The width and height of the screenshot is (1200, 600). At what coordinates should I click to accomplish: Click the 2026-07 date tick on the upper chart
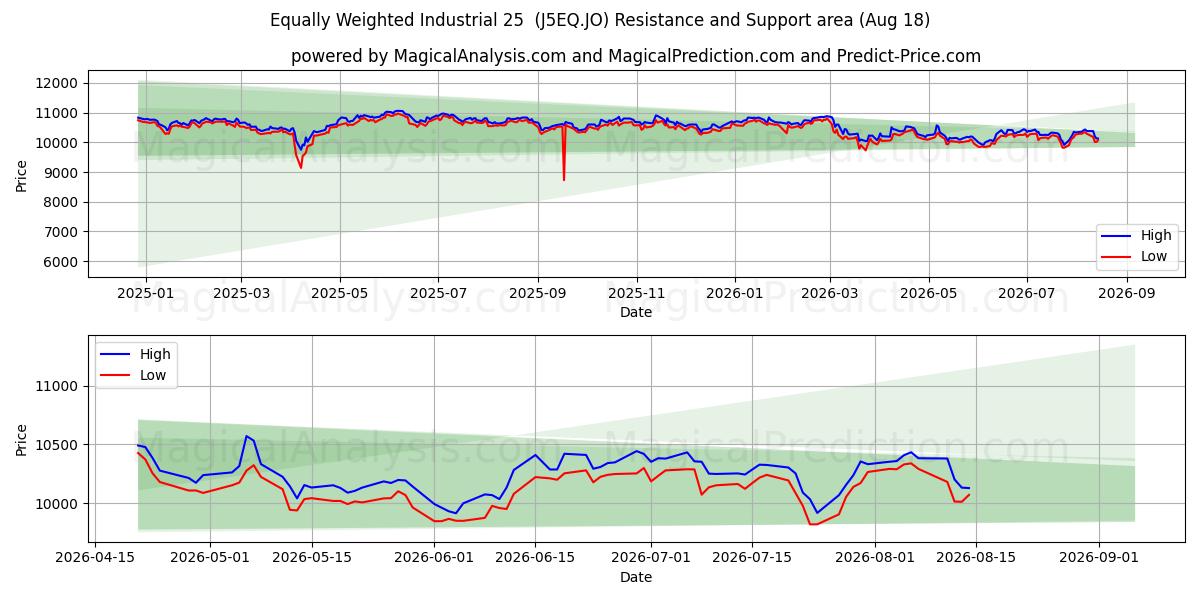pos(1027,294)
